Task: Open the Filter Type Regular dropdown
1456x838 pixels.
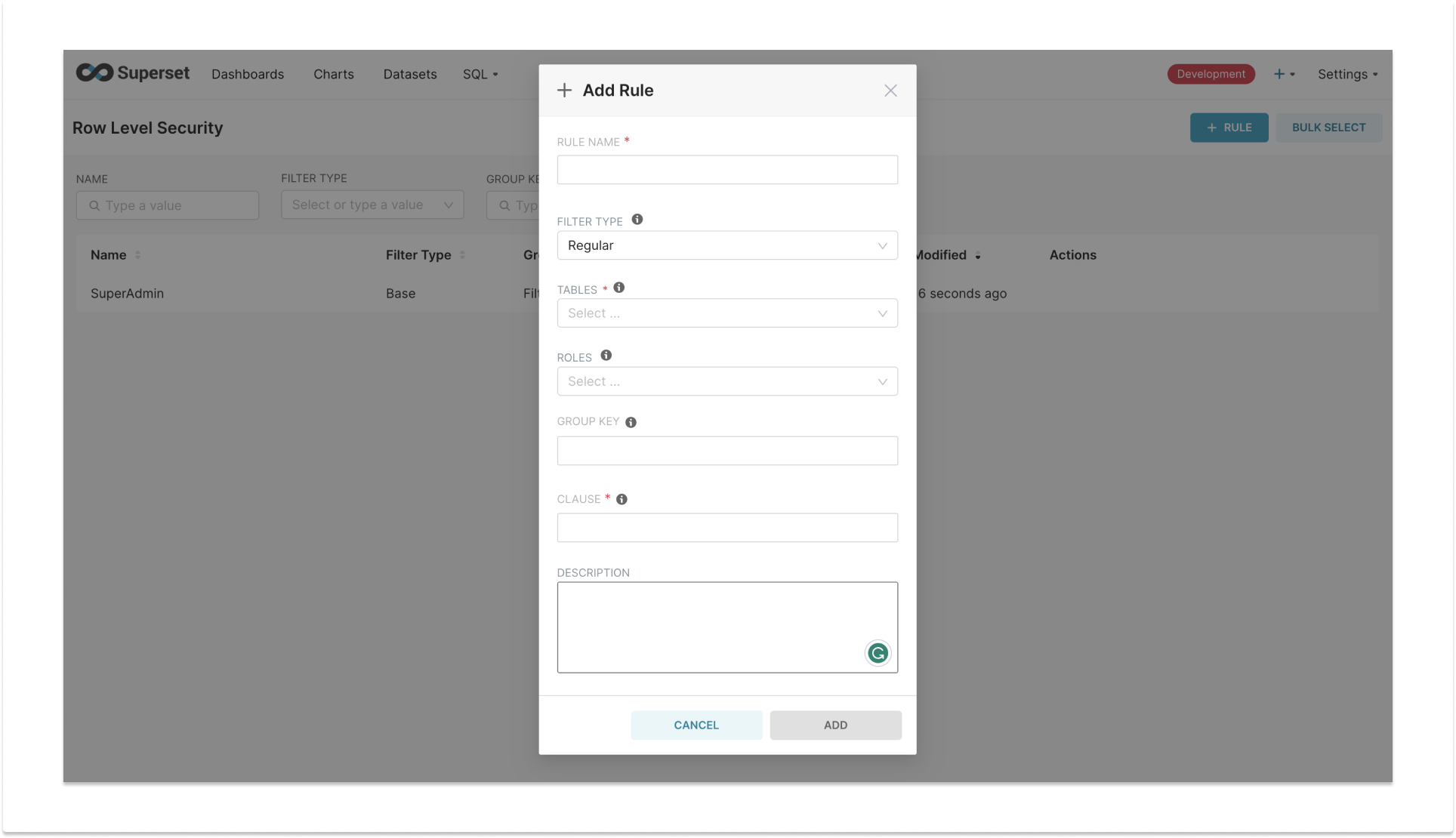Action: click(x=726, y=245)
